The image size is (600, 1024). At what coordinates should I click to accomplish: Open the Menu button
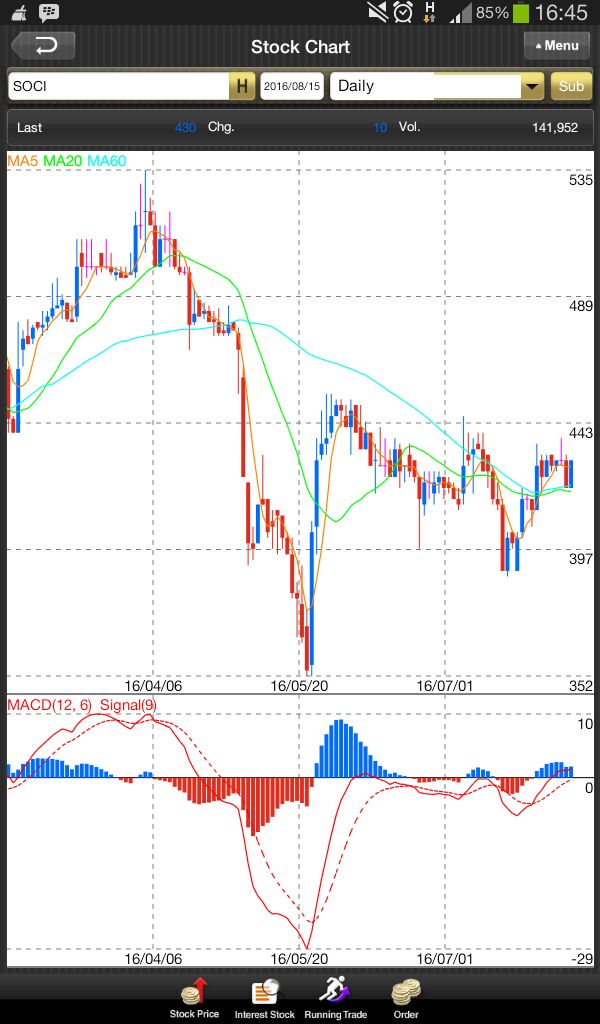click(557, 46)
